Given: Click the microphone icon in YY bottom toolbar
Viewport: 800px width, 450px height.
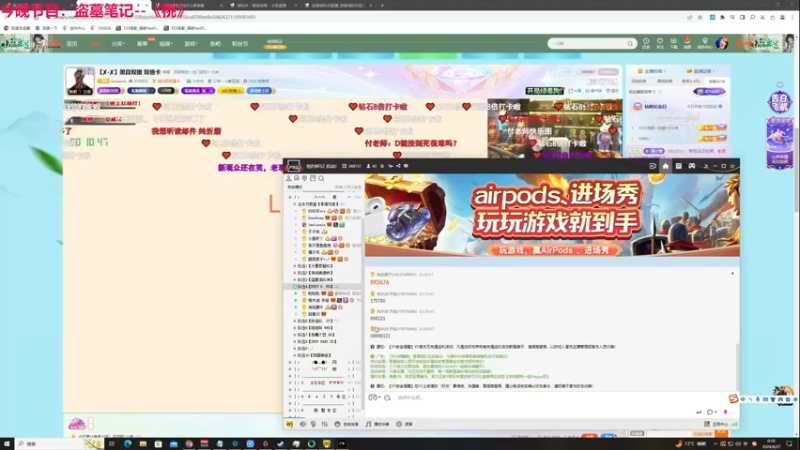Looking at the screenshot, I should [x=313, y=424].
